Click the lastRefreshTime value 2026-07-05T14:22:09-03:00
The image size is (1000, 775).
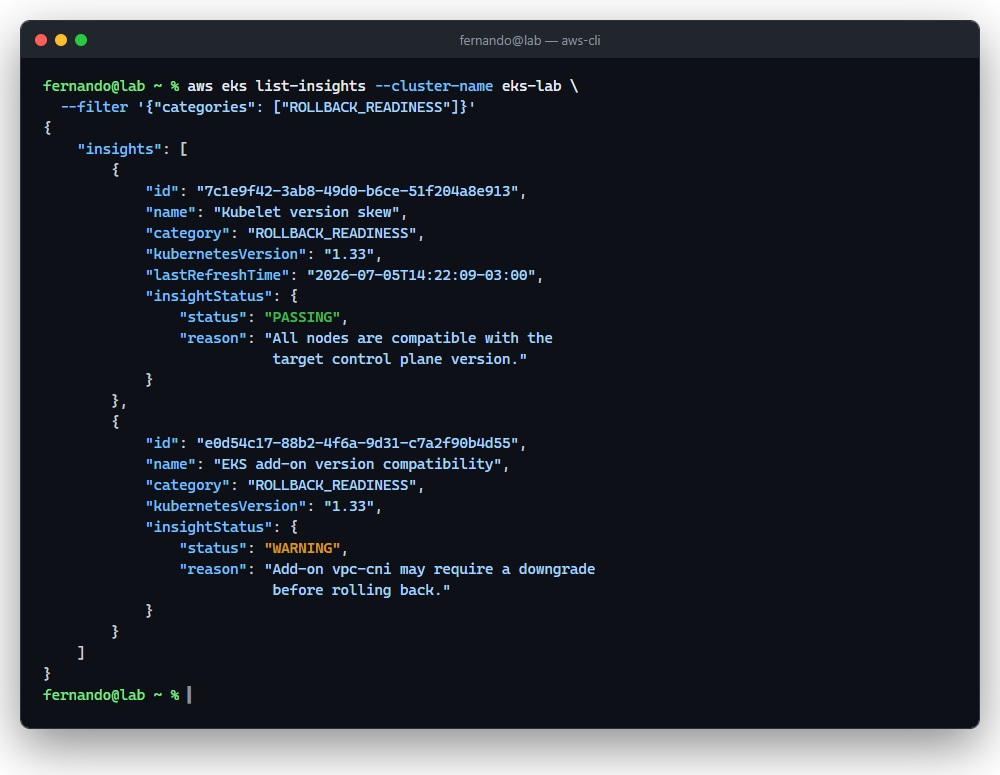pos(421,276)
